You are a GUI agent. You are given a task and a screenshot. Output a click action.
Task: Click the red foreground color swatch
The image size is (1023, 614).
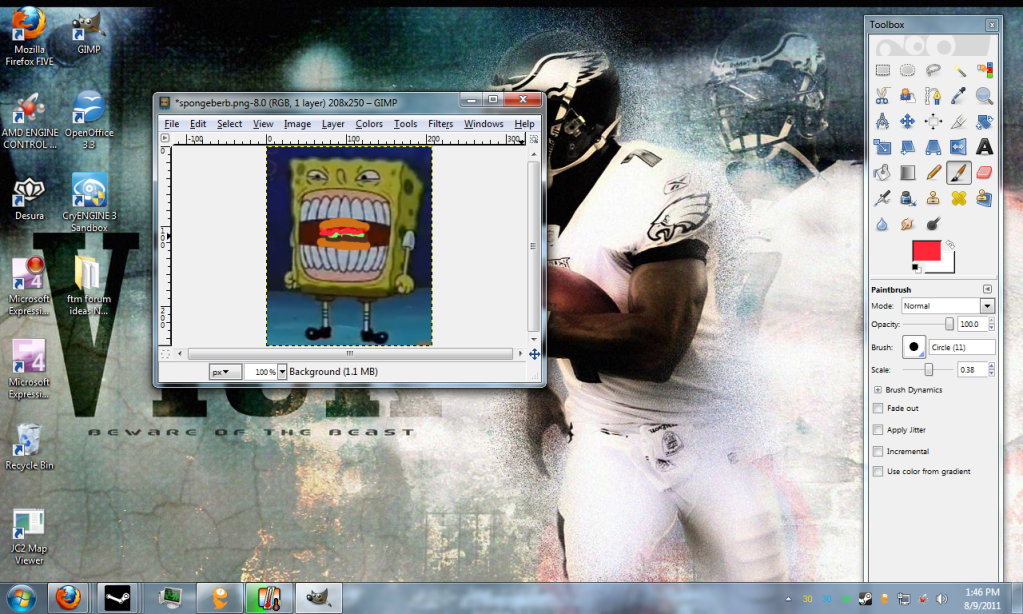tap(925, 251)
